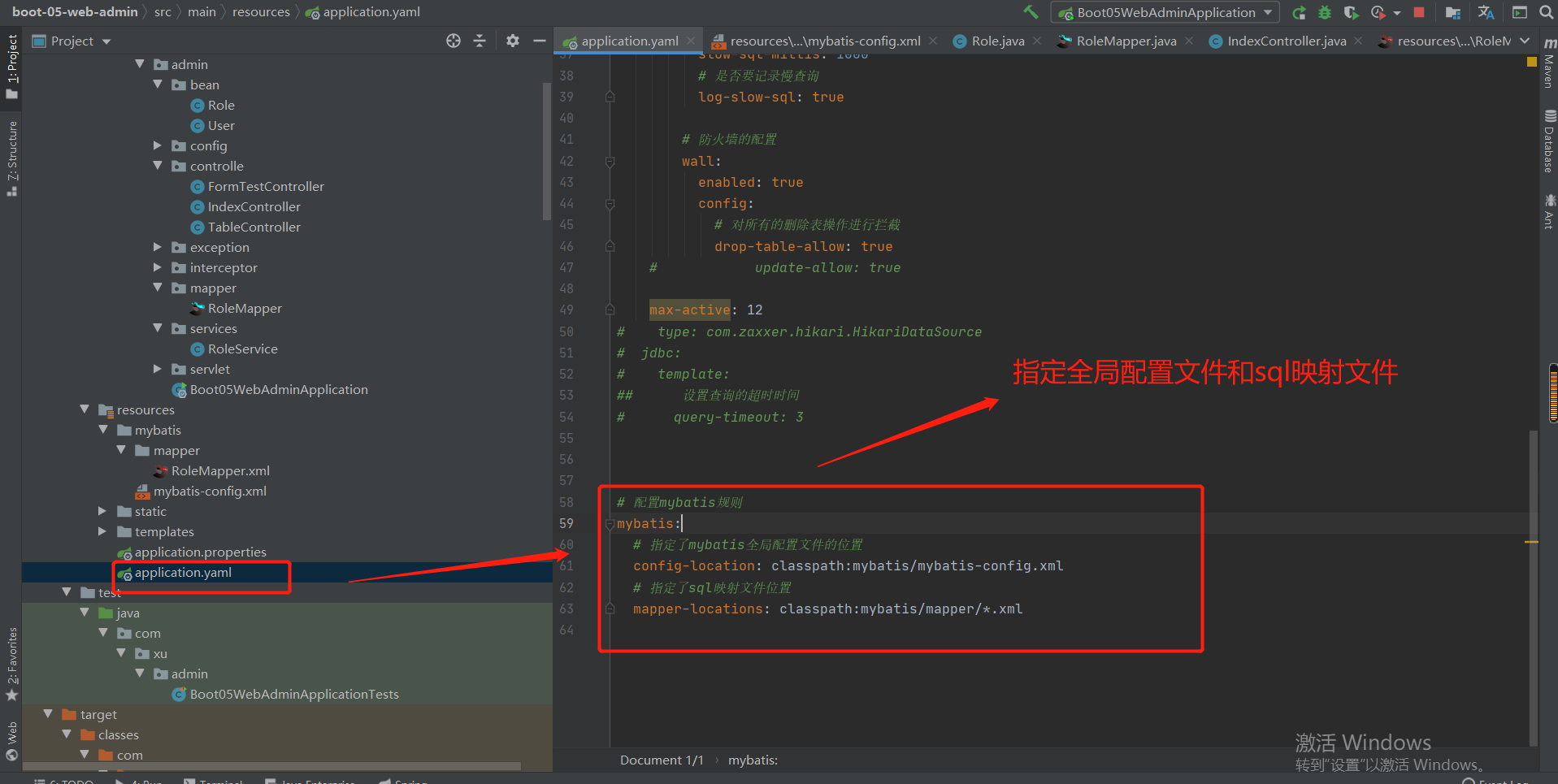Collapse the bean folder

tap(158, 84)
